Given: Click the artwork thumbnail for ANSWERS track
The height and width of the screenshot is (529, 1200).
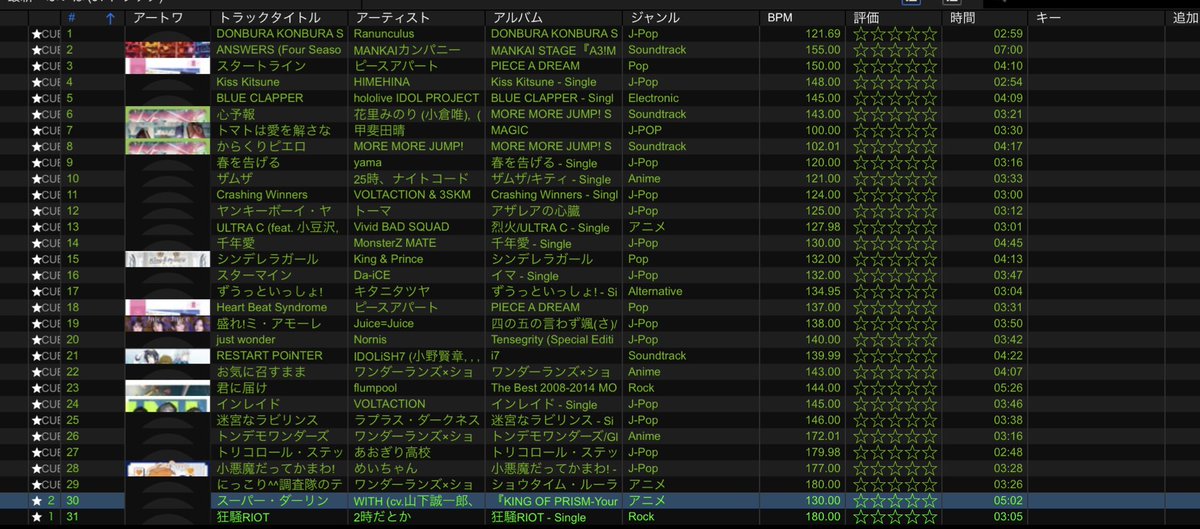Looking at the screenshot, I should (168, 50).
